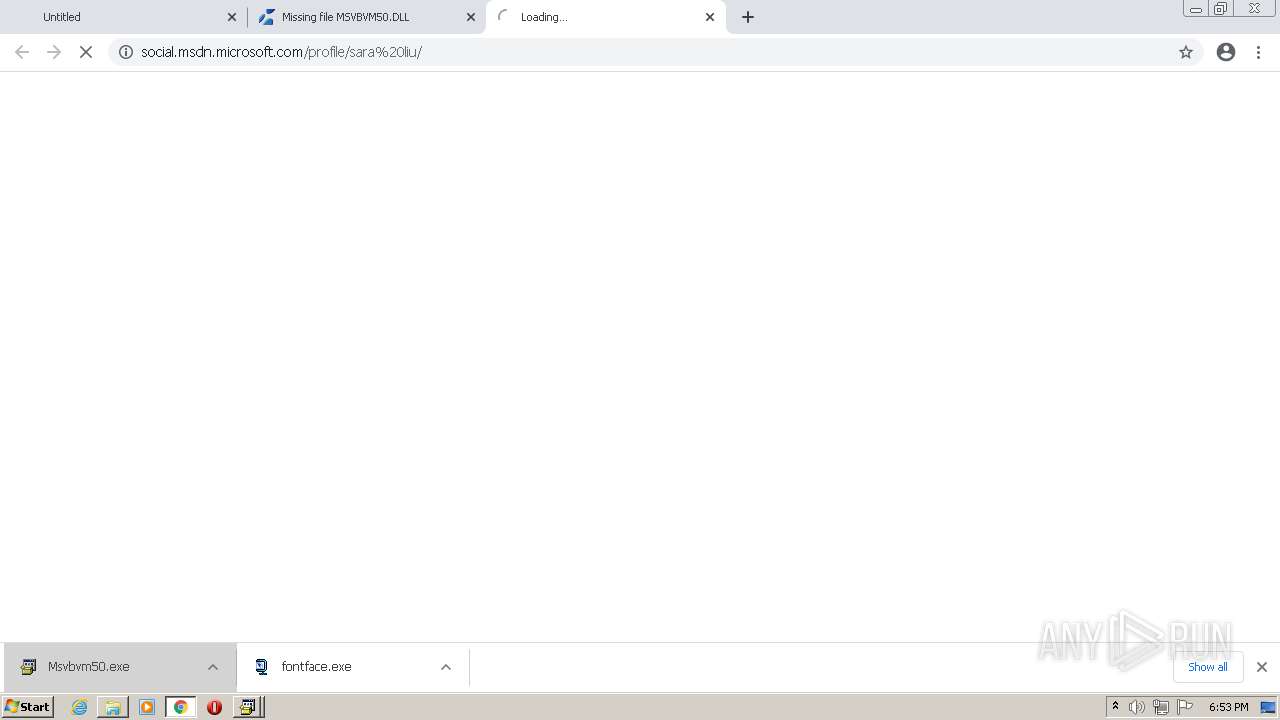
Task: Expand options for Msvbvm50.exe download
Action: 213,667
